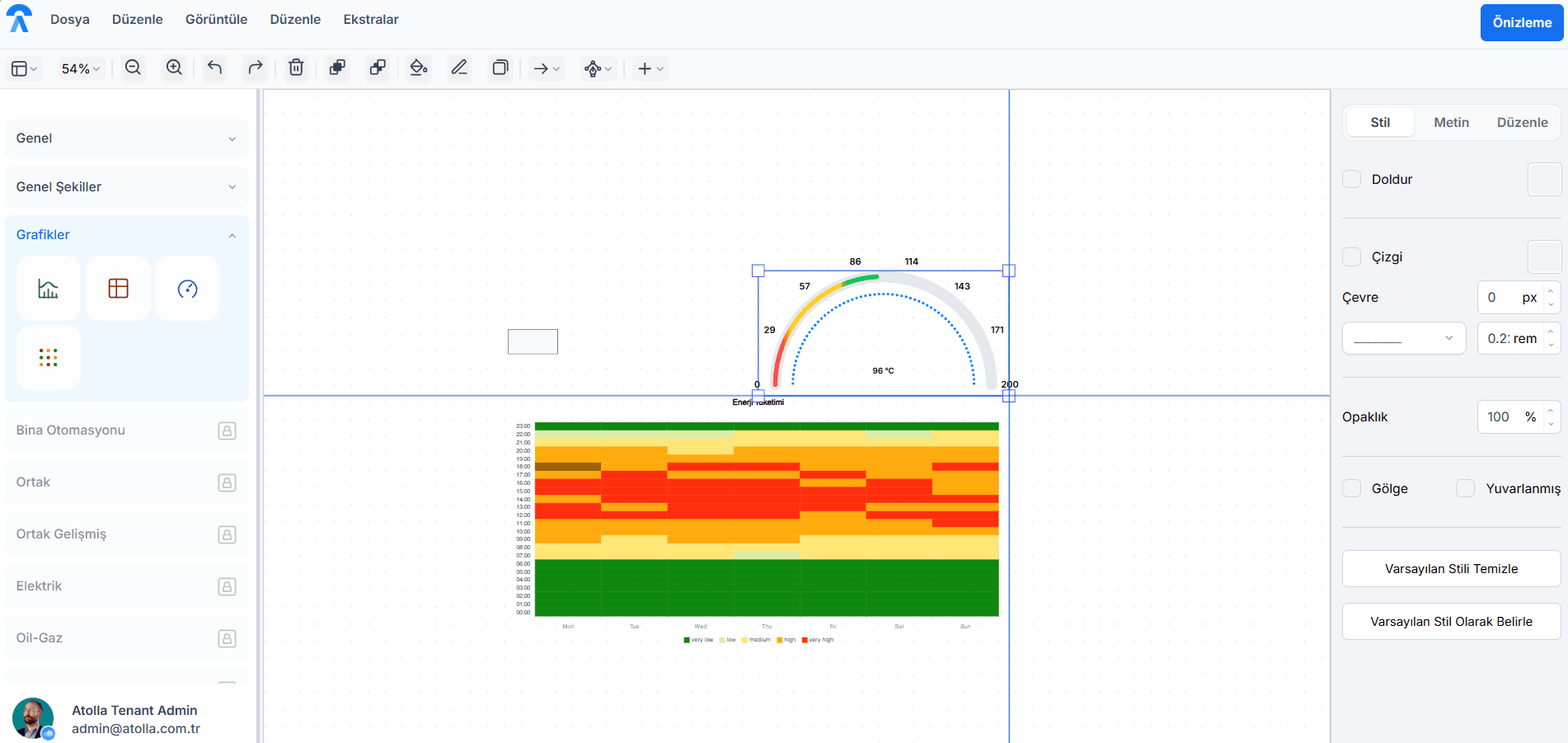Increase the 0.2 rem stepper value
The image size is (1568, 743).
pyautogui.click(x=1551, y=332)
